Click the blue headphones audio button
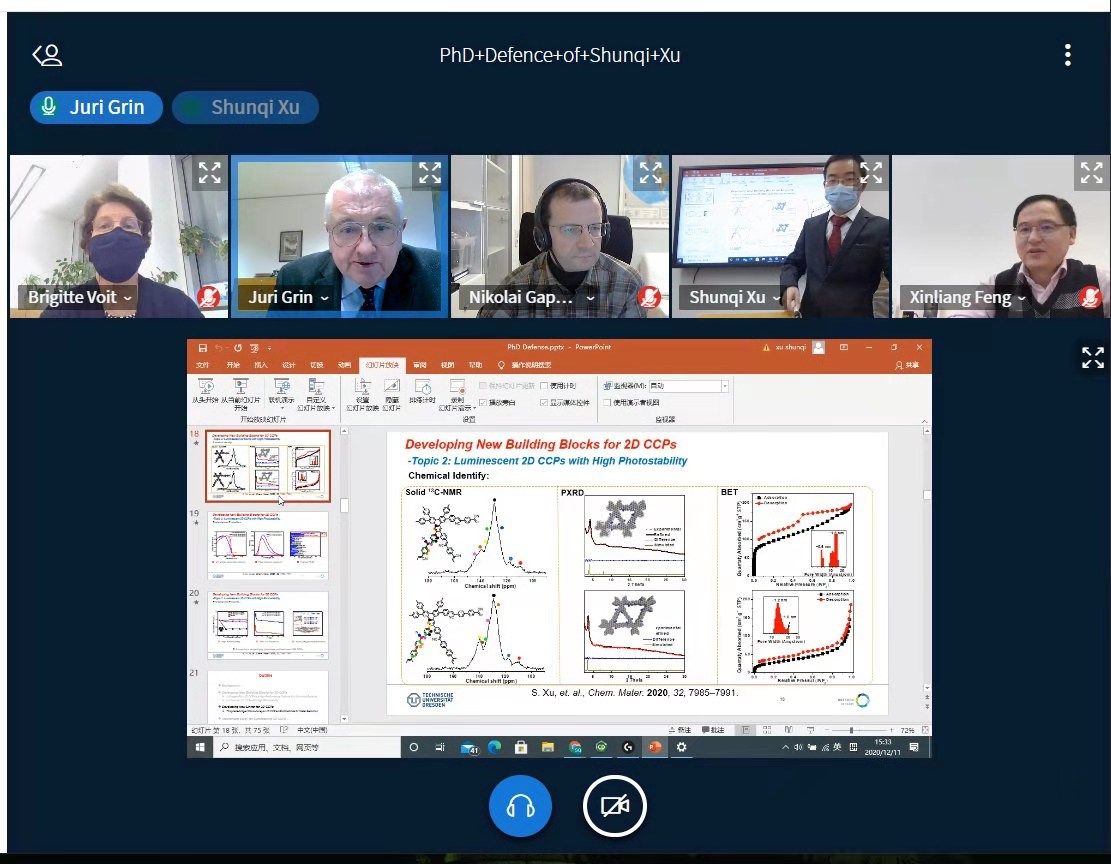 pyautogui.click(x=520, y=806)
